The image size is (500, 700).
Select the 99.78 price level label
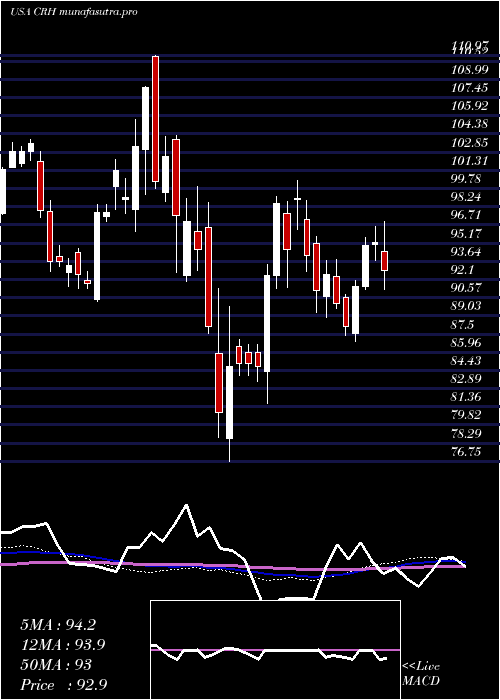(467, 179)
